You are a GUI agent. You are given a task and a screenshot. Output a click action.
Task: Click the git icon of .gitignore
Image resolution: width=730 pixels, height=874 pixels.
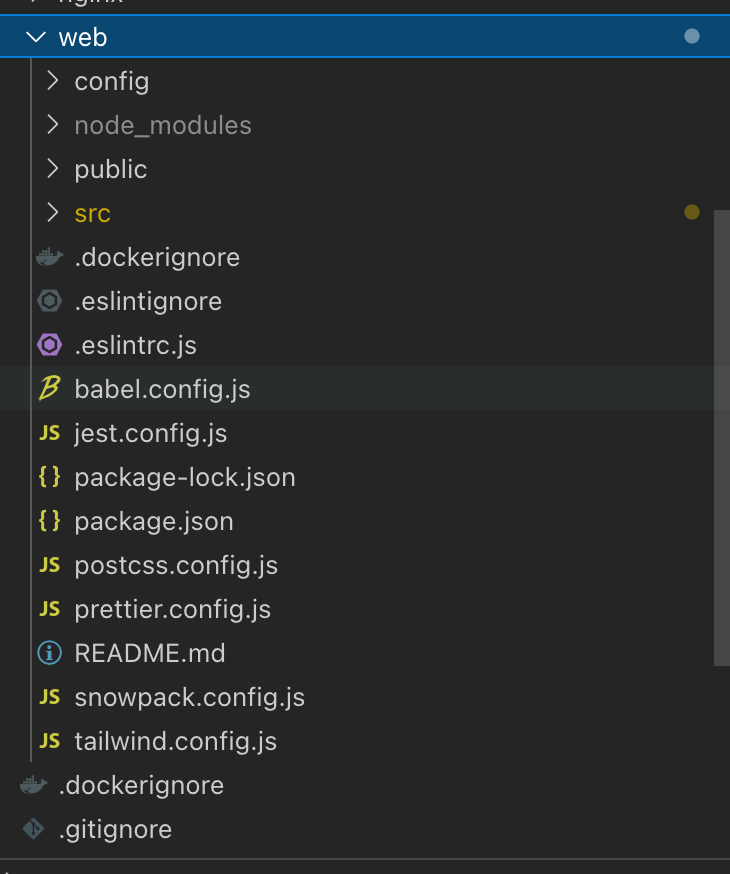(x=33, y=829)
